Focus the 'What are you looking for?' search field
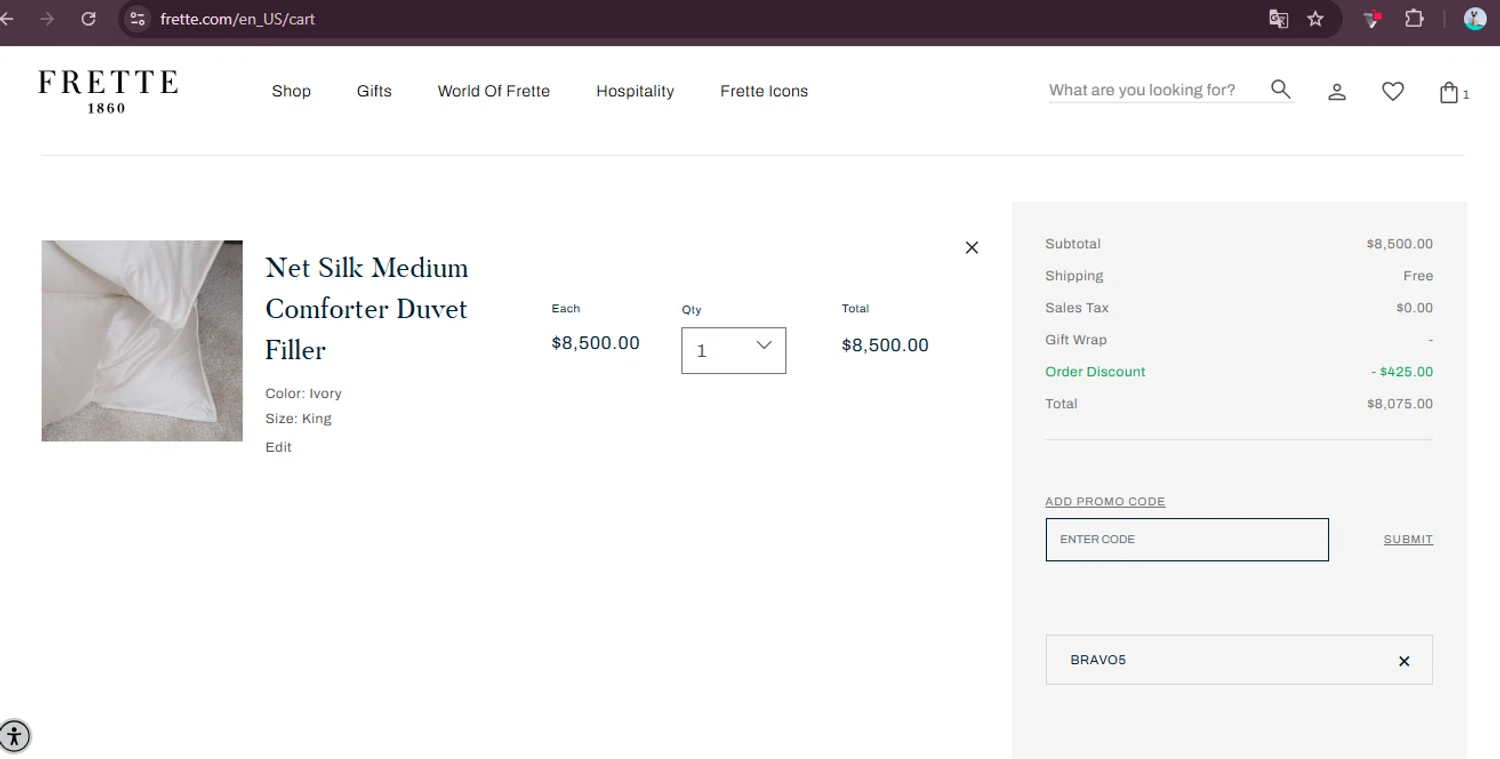Viewport: 1500px width, 759px height. point(1157,90)
